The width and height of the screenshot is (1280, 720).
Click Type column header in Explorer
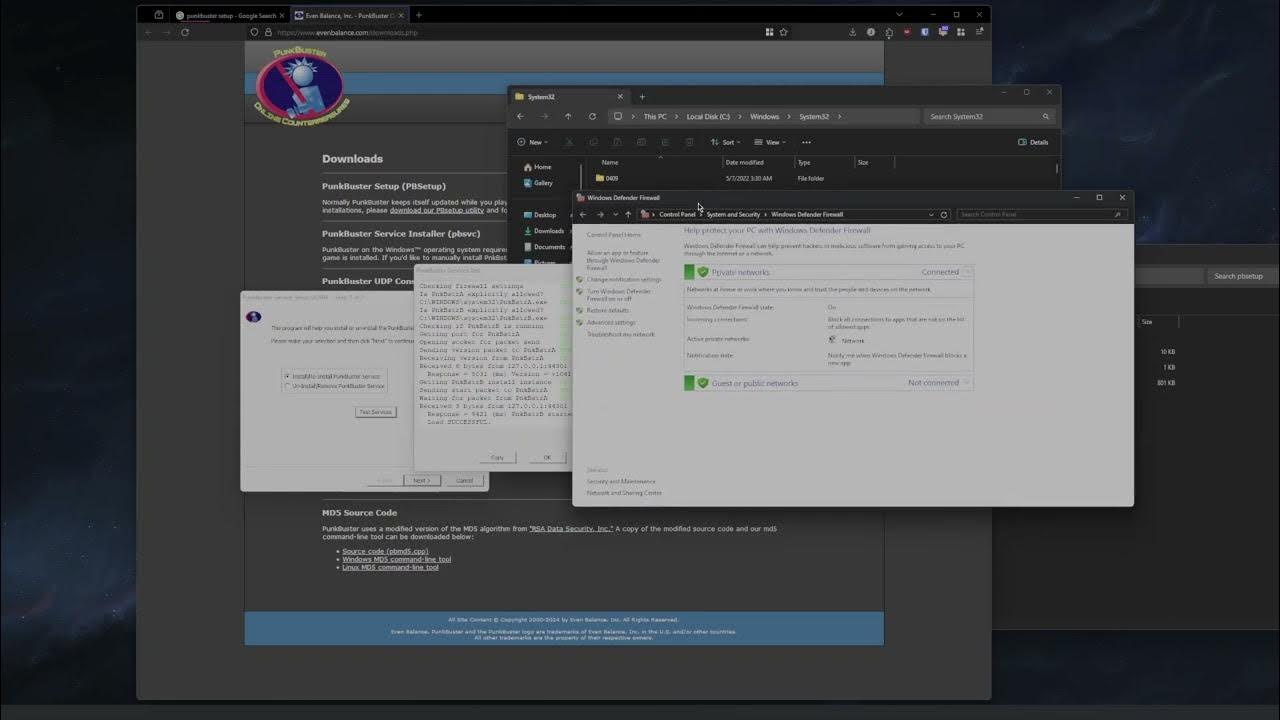point(804,162)
